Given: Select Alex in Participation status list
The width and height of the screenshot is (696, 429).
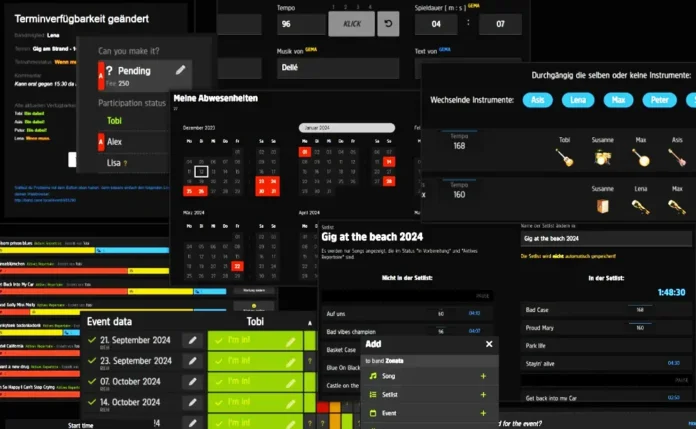Looking at the screenshot, I should click(x=114, y=142).
